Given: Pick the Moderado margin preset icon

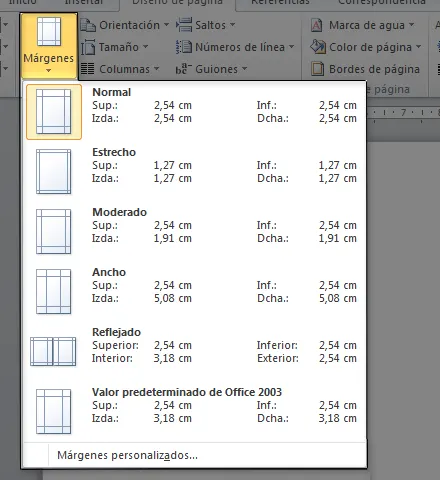Looking at the screenshot, I should pyautogui.click(x=54, y=232).
